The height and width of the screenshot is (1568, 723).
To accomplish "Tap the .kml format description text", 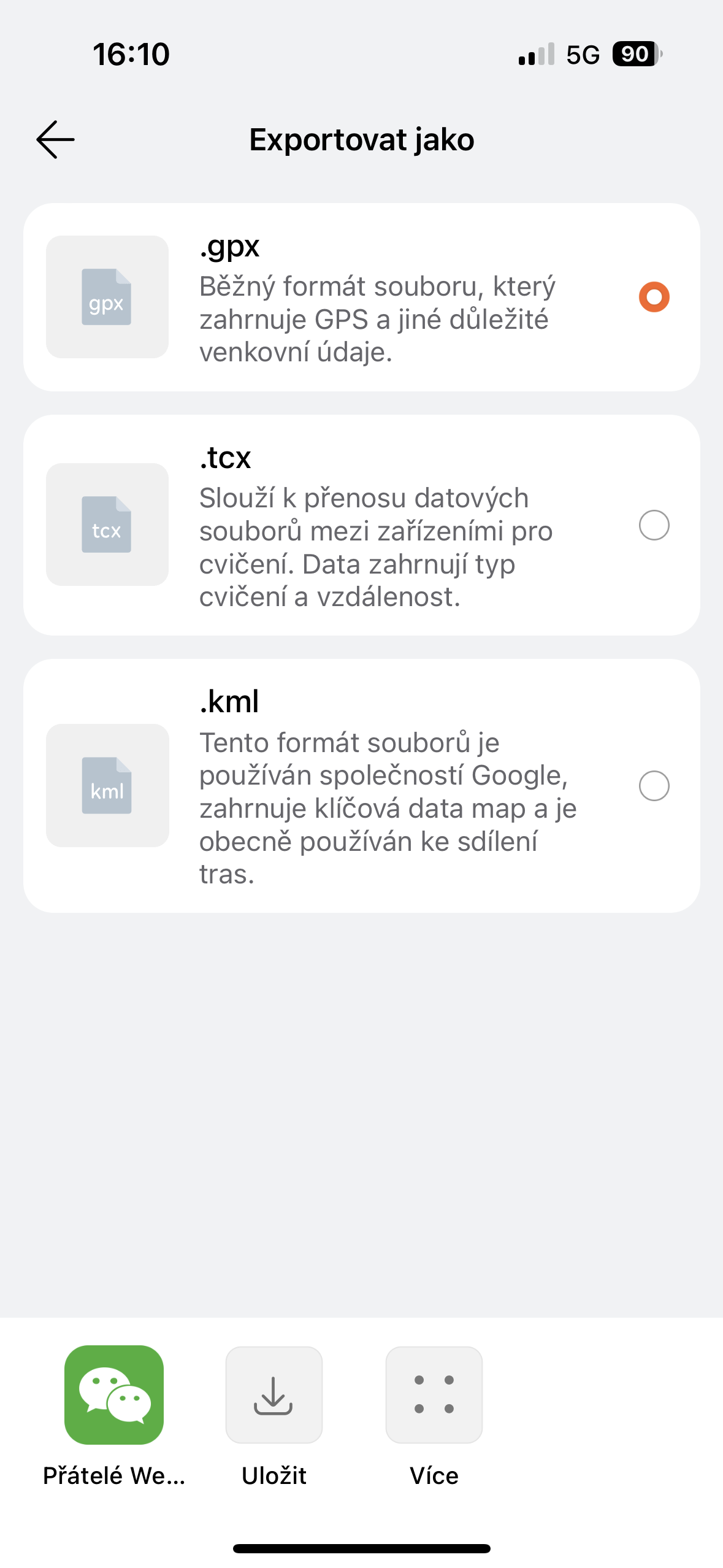I will tap(388, 808).
